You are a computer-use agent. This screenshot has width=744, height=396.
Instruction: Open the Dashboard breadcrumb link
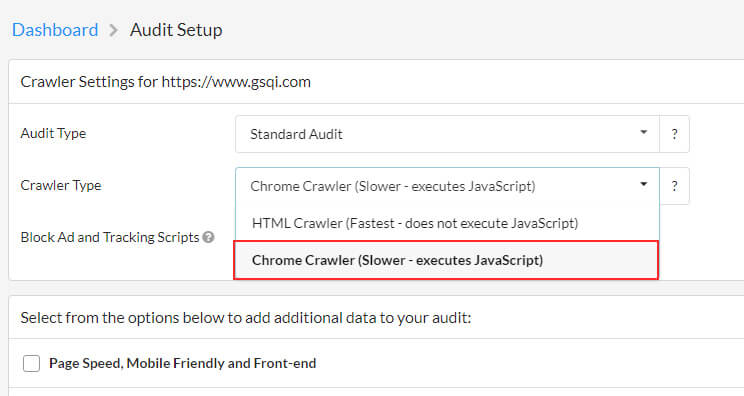point(55,30)
